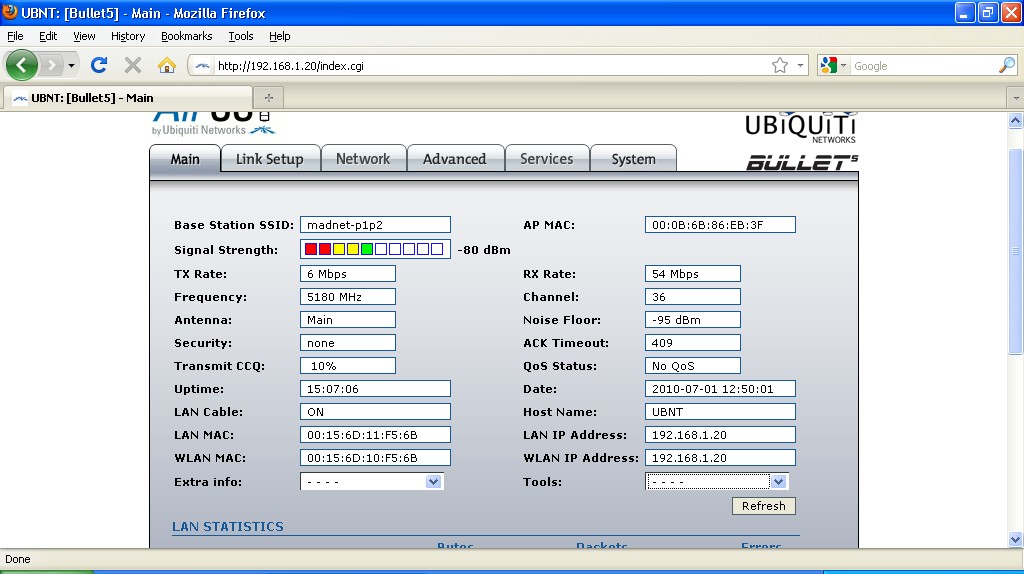Open the History menu
1024x574 pixels.
pos(127,36)
